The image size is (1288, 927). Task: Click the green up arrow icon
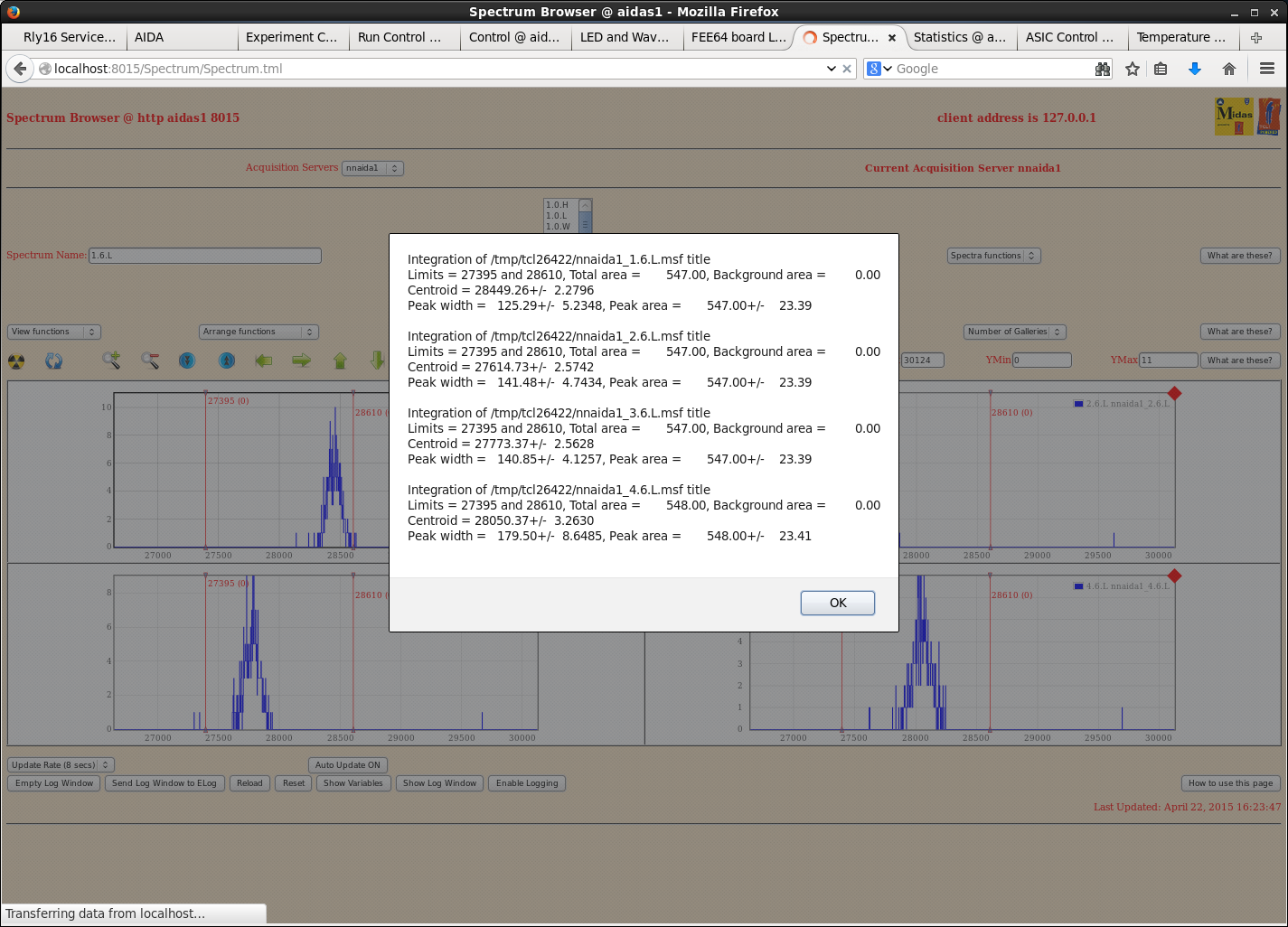tap(340, 361)
